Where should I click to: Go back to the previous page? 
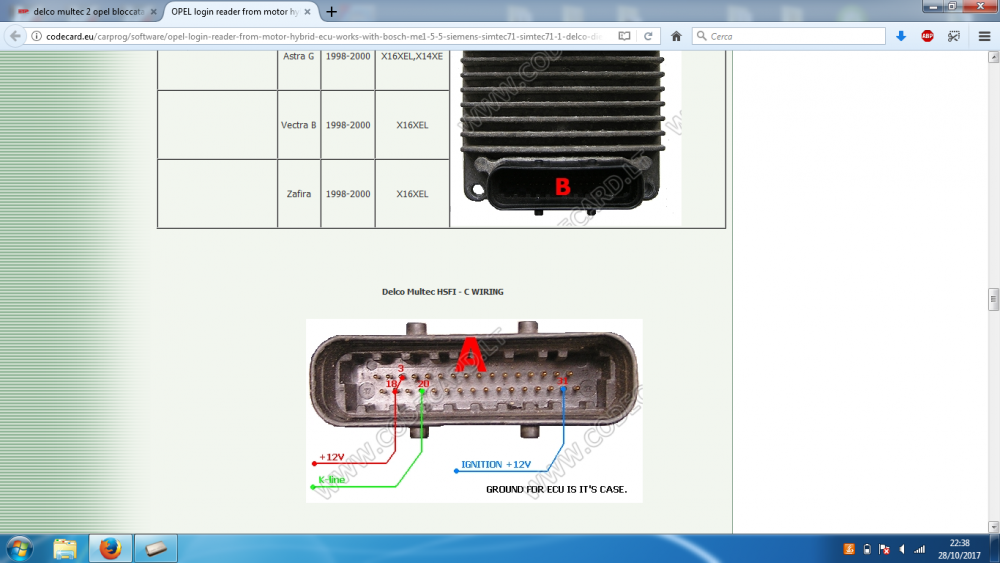click(15, 36)
